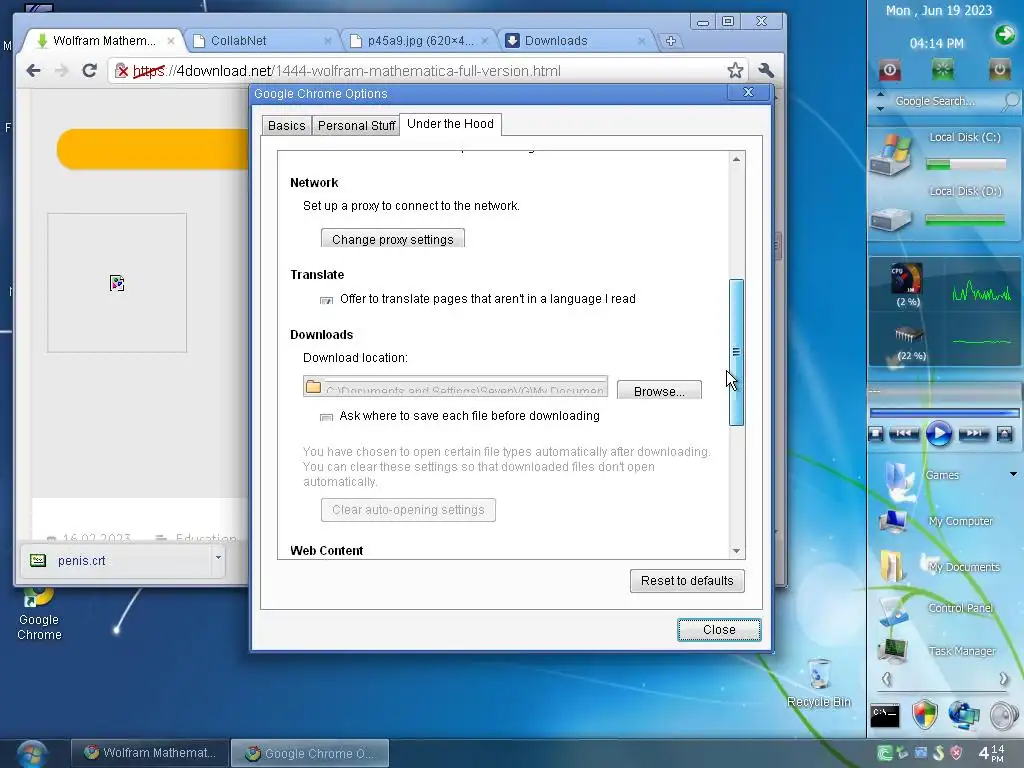Select Wolfram Mathematica taskbar button

[150, 753]
